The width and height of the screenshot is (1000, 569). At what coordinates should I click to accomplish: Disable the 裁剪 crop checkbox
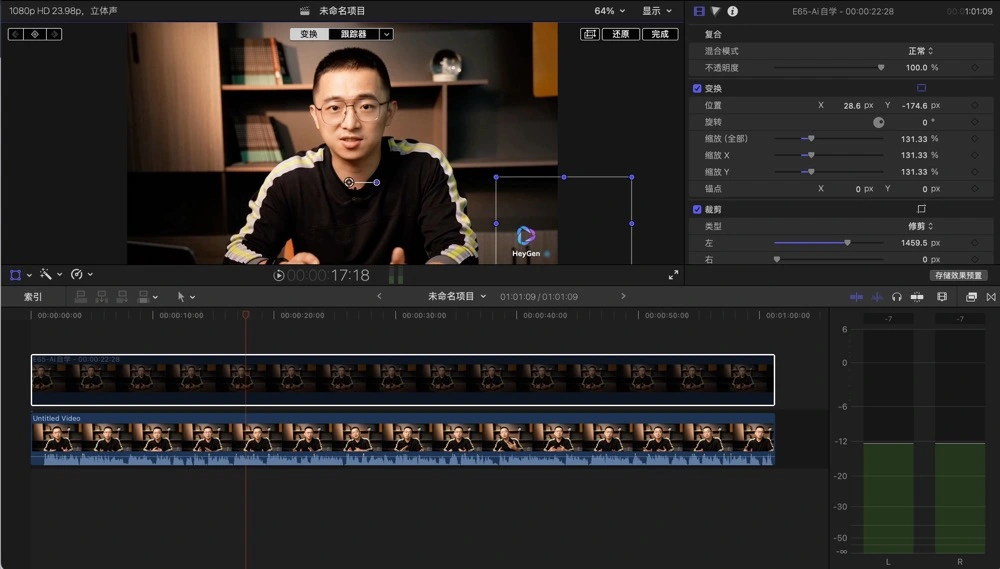coord(697,209)
